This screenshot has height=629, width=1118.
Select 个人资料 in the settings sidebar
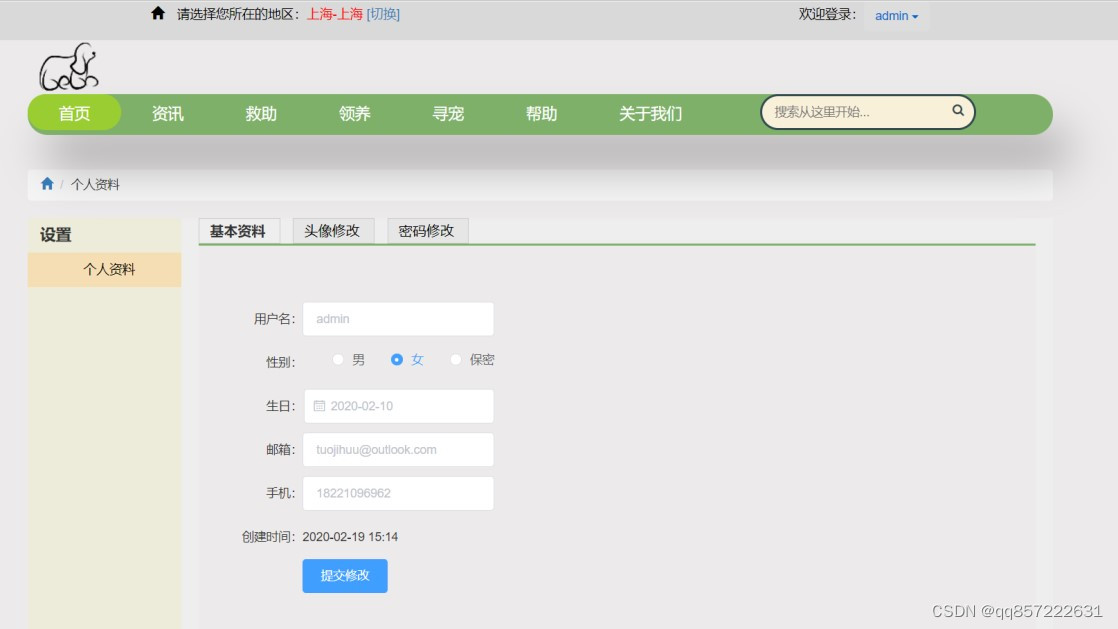(x=105, y=270)
